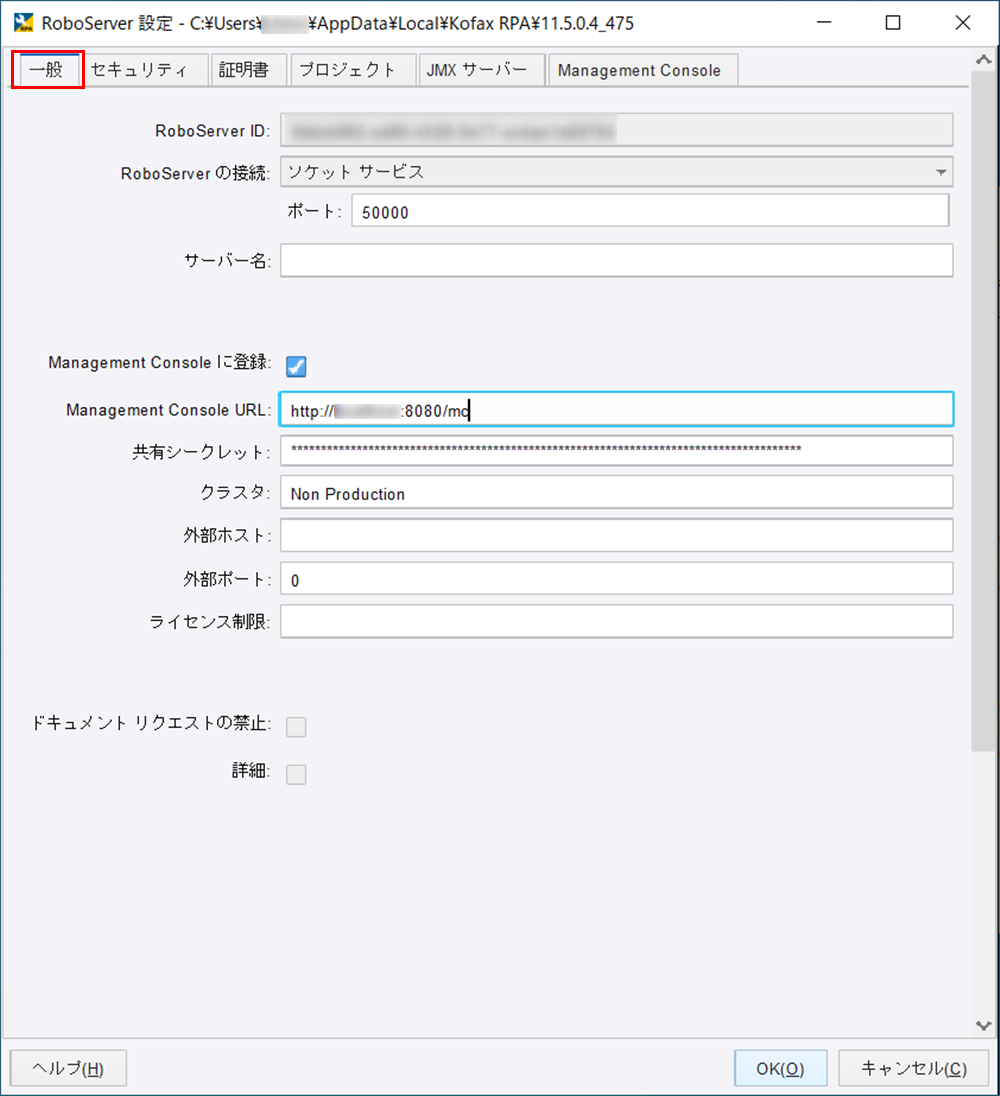
Task: Click the Management Console URL field
Action: tap(616, 410)
